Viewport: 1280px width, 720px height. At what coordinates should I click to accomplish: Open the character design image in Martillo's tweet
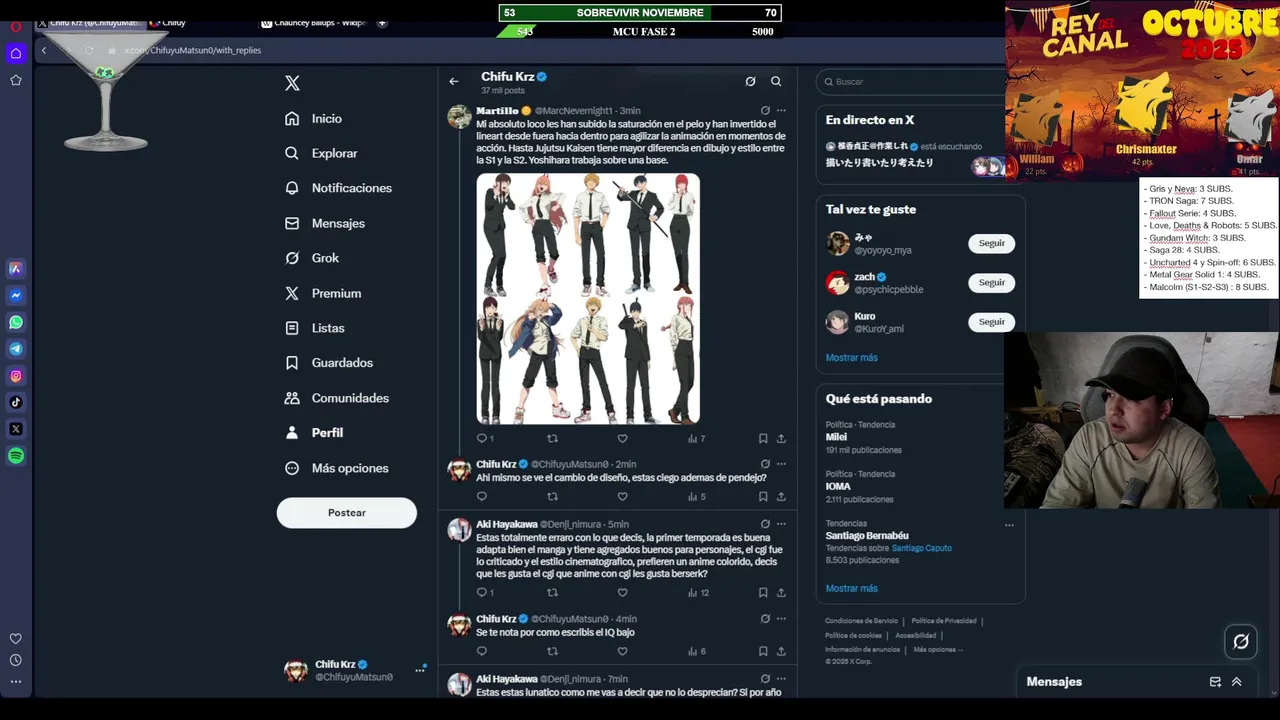[x=588, y=299]
